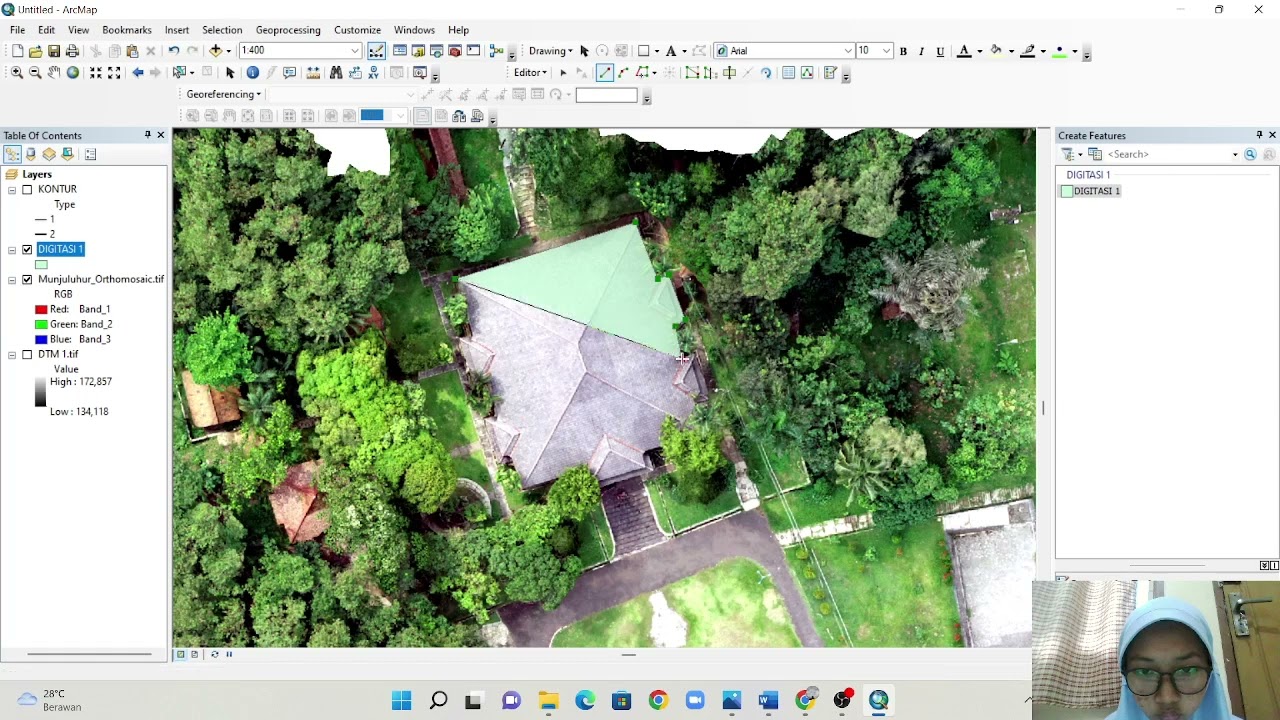1280x720 pixels.
Task: Open the map scale 1:400 dropdown
Action: click(x=354, y=51)
